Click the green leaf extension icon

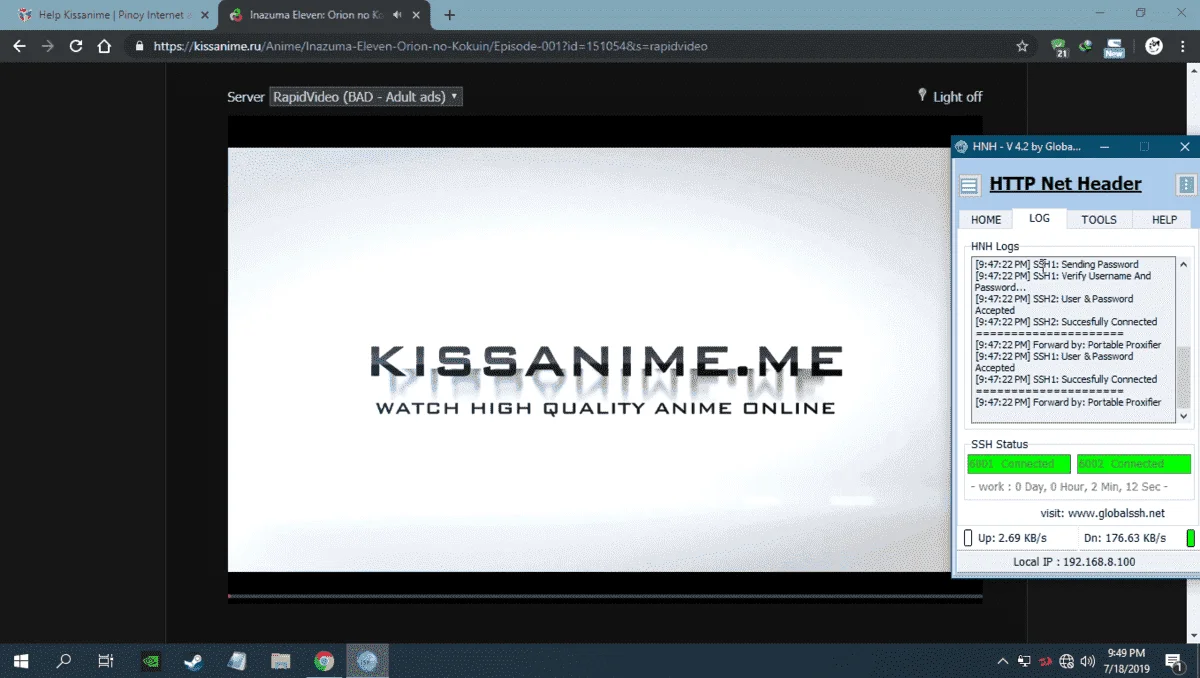pyautogui.click(x=1085, y=46)
